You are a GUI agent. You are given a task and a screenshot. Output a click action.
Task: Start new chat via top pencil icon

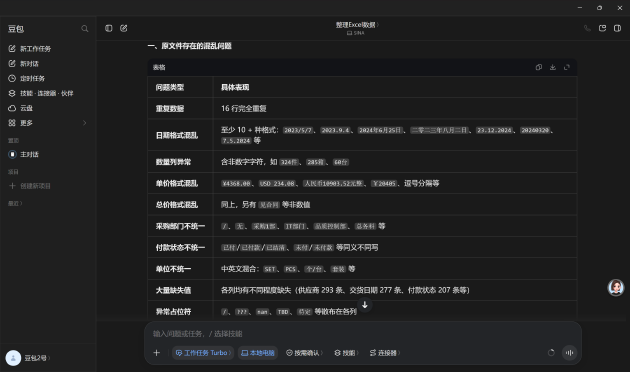click(x=124, y=28)
